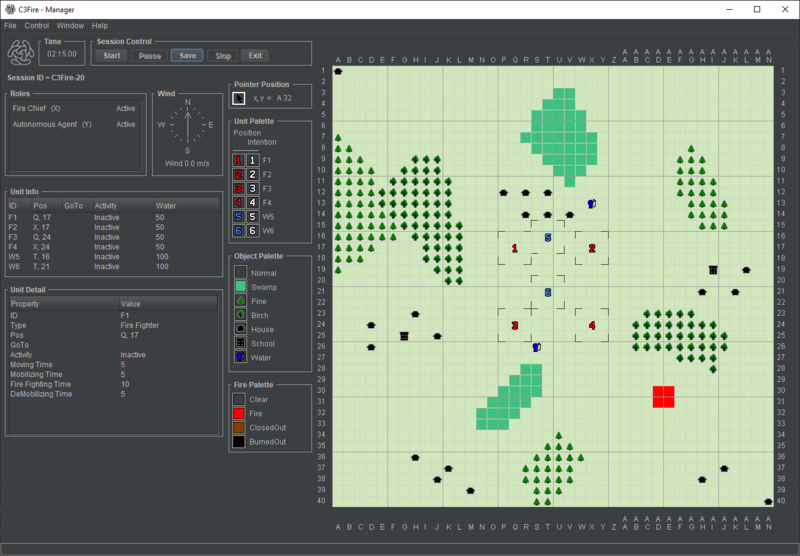Pick Water object in Object Palette
The image size is (800, 556).
[240, 357]
